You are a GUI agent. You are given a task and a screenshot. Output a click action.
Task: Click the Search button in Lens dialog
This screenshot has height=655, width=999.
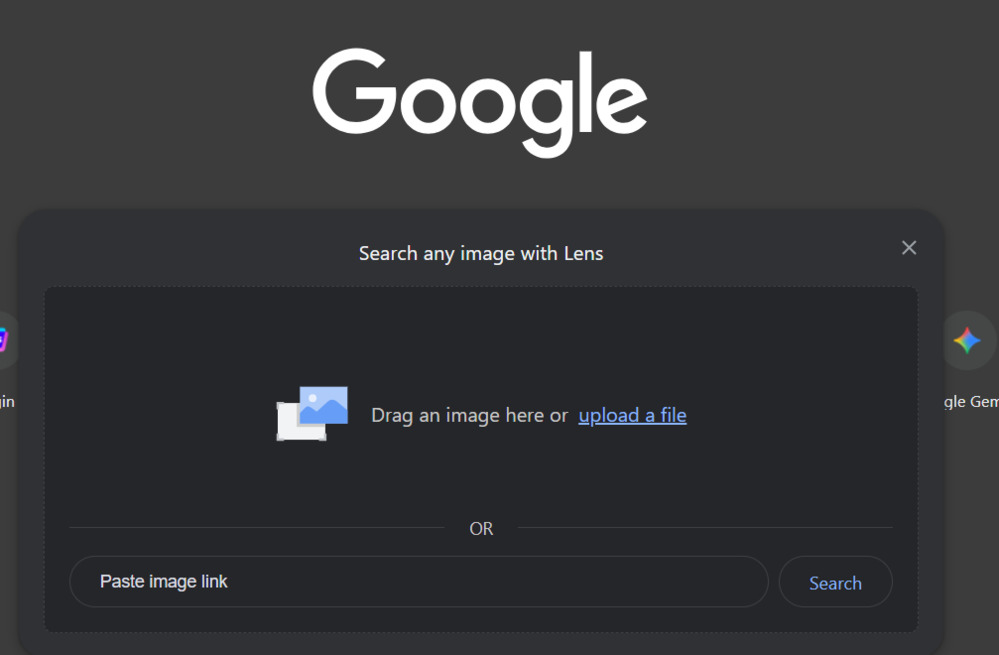(x=835, y=582)
